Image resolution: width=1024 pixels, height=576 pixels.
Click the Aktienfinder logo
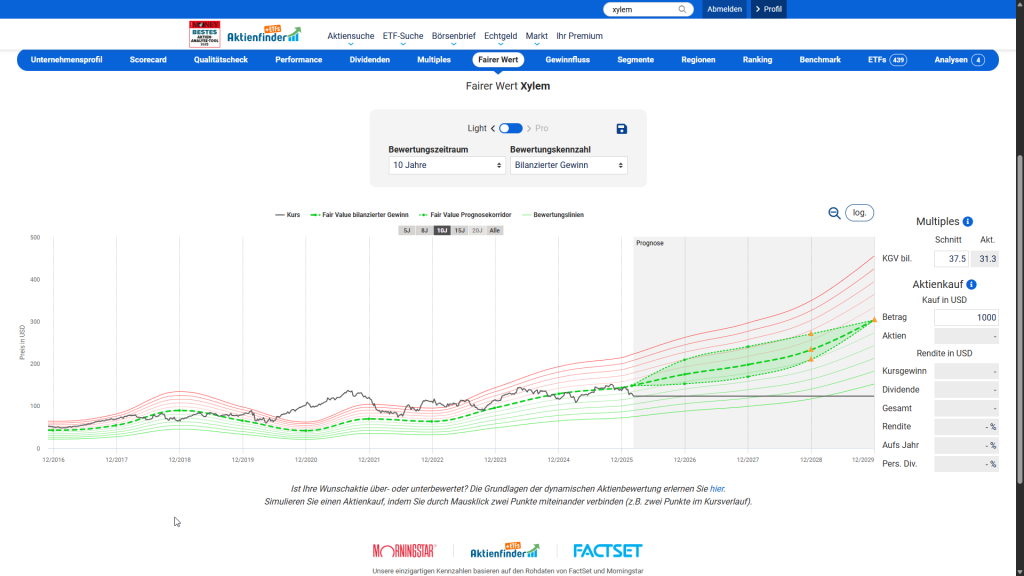point(263,35)
